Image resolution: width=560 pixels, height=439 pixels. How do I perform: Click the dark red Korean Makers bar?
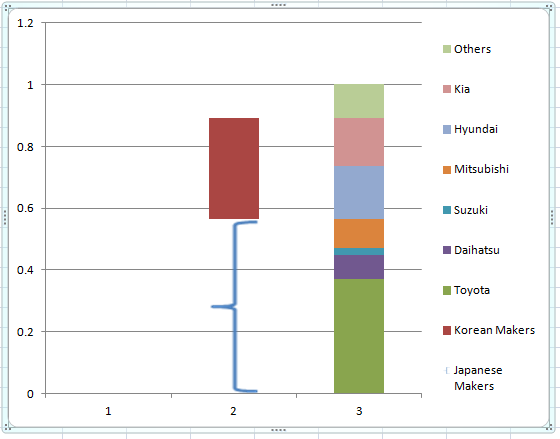coord(234,168)
